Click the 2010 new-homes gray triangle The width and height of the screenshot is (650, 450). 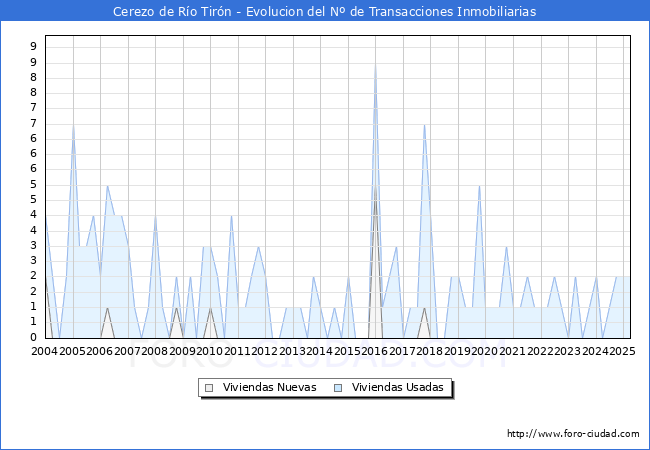(x=210, y=322)
